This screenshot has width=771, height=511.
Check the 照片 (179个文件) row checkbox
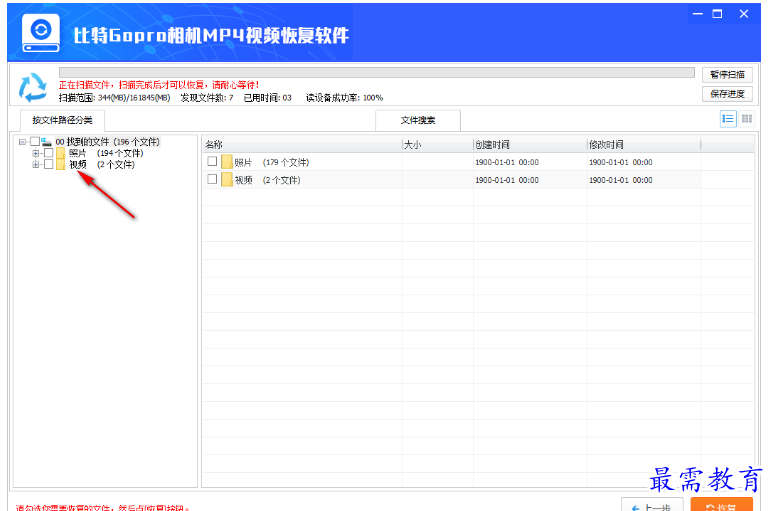(212, 161)
